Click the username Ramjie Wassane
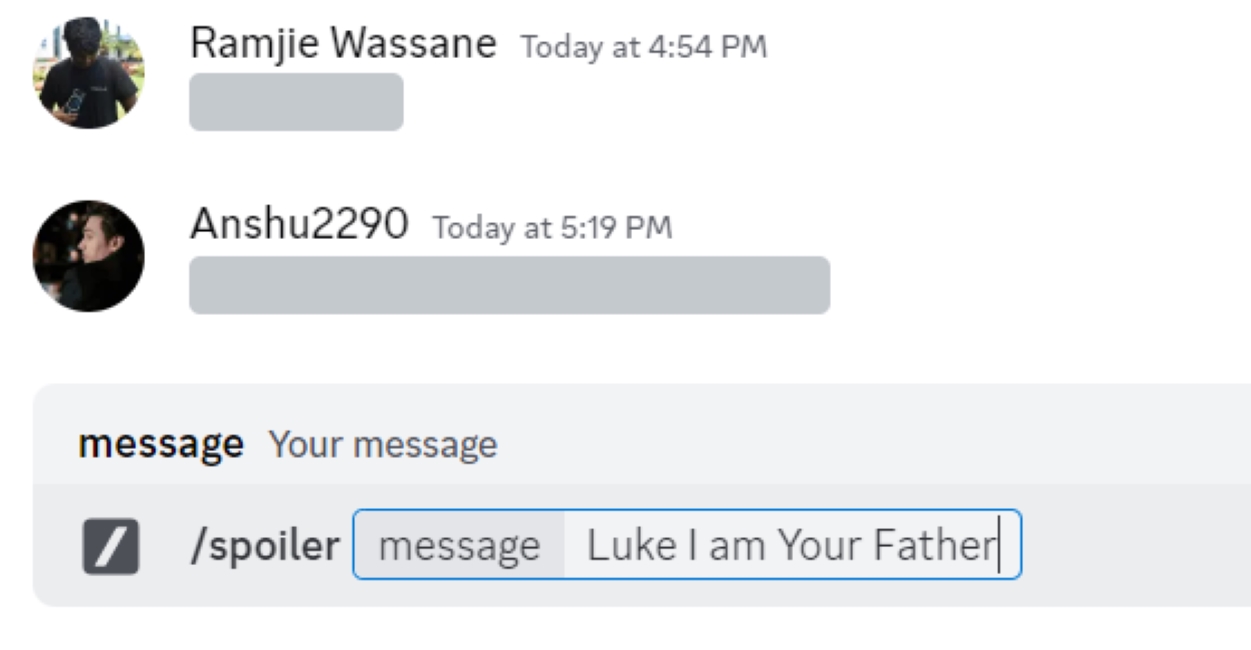Screen dimensions: 1251x650 [x=341, y=43]
